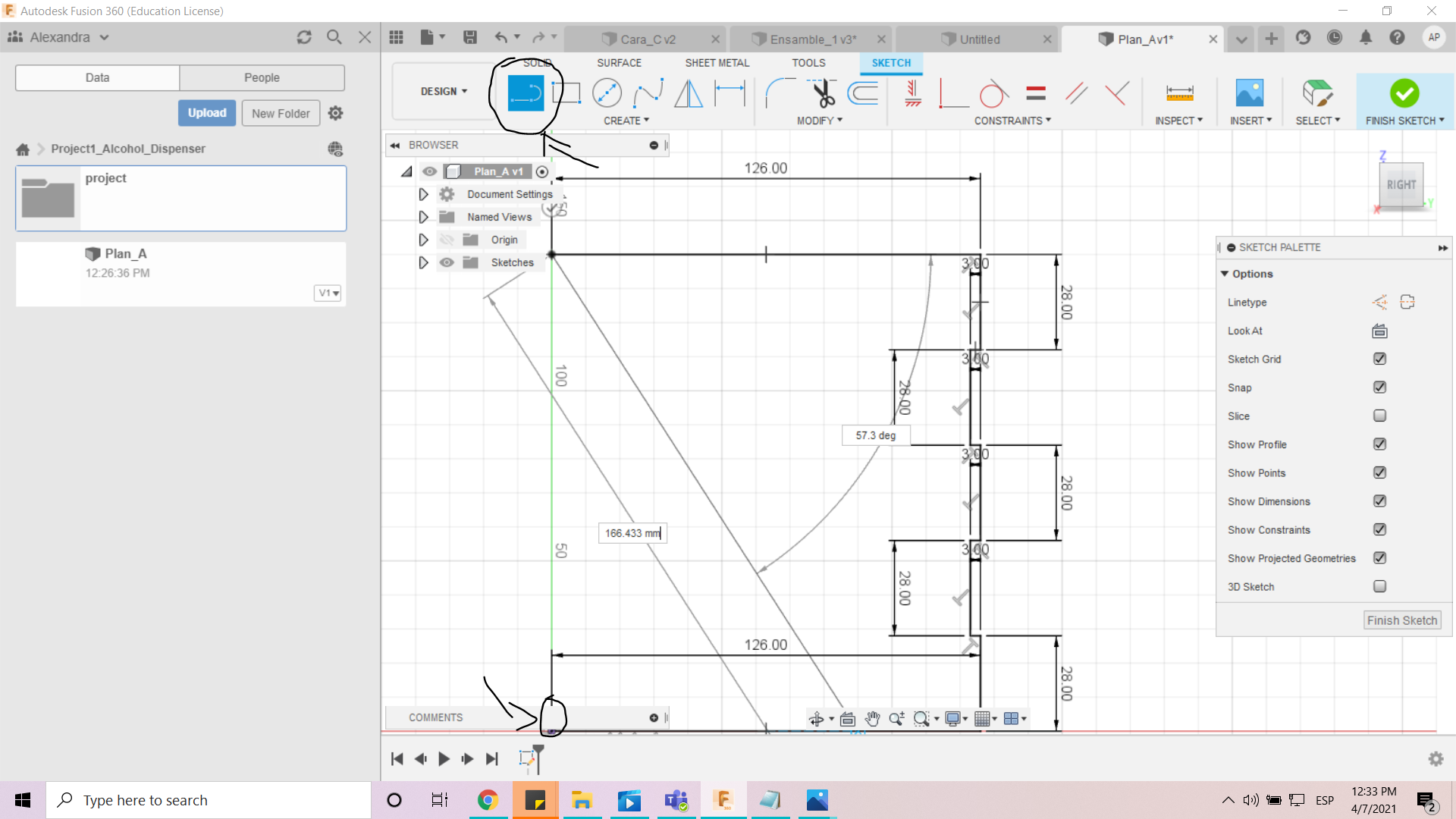Enable the Slice checkbox
Screen dimensions: 1456x819
(1379, 416)
